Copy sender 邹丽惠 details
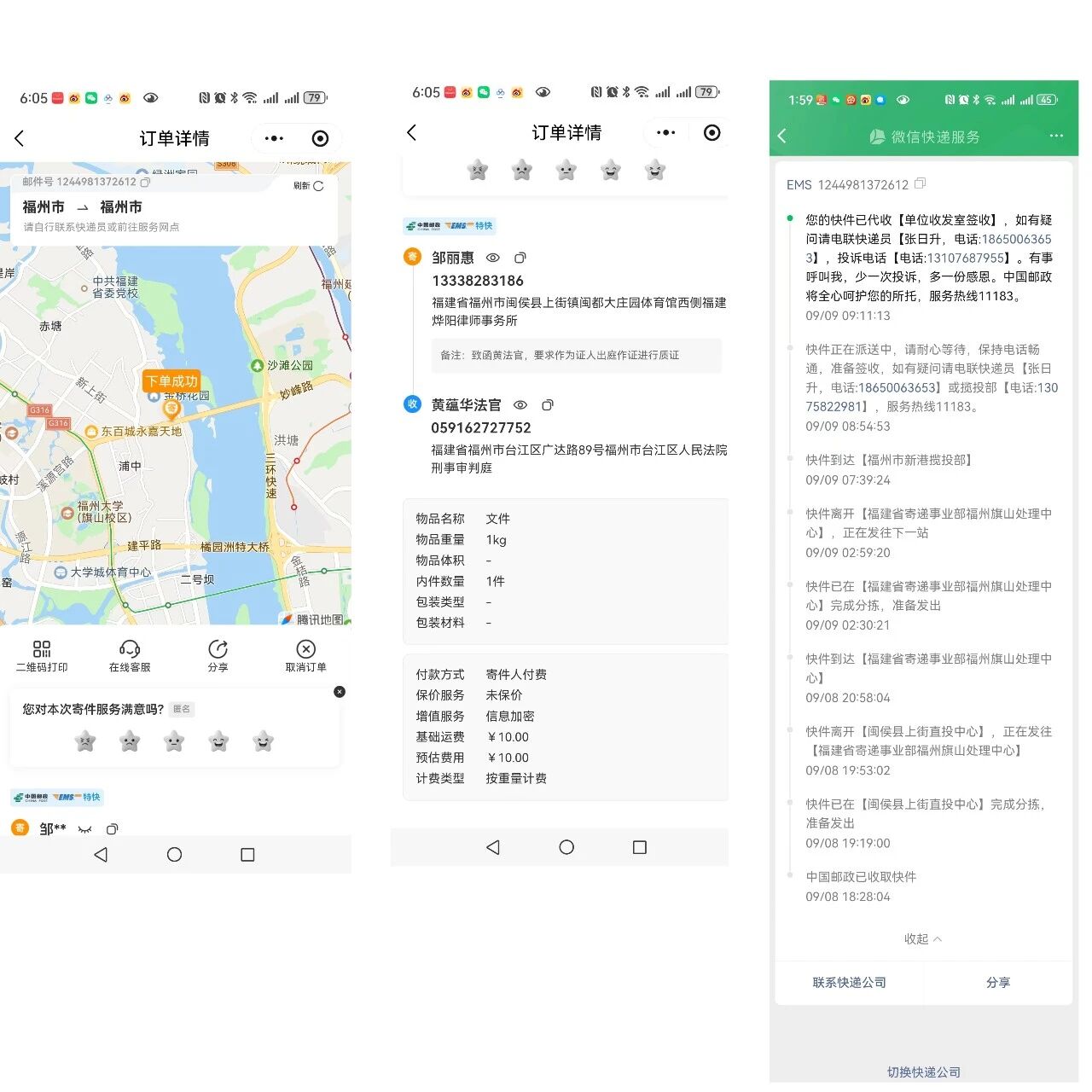1092x1092 pixels. (520, 258)
